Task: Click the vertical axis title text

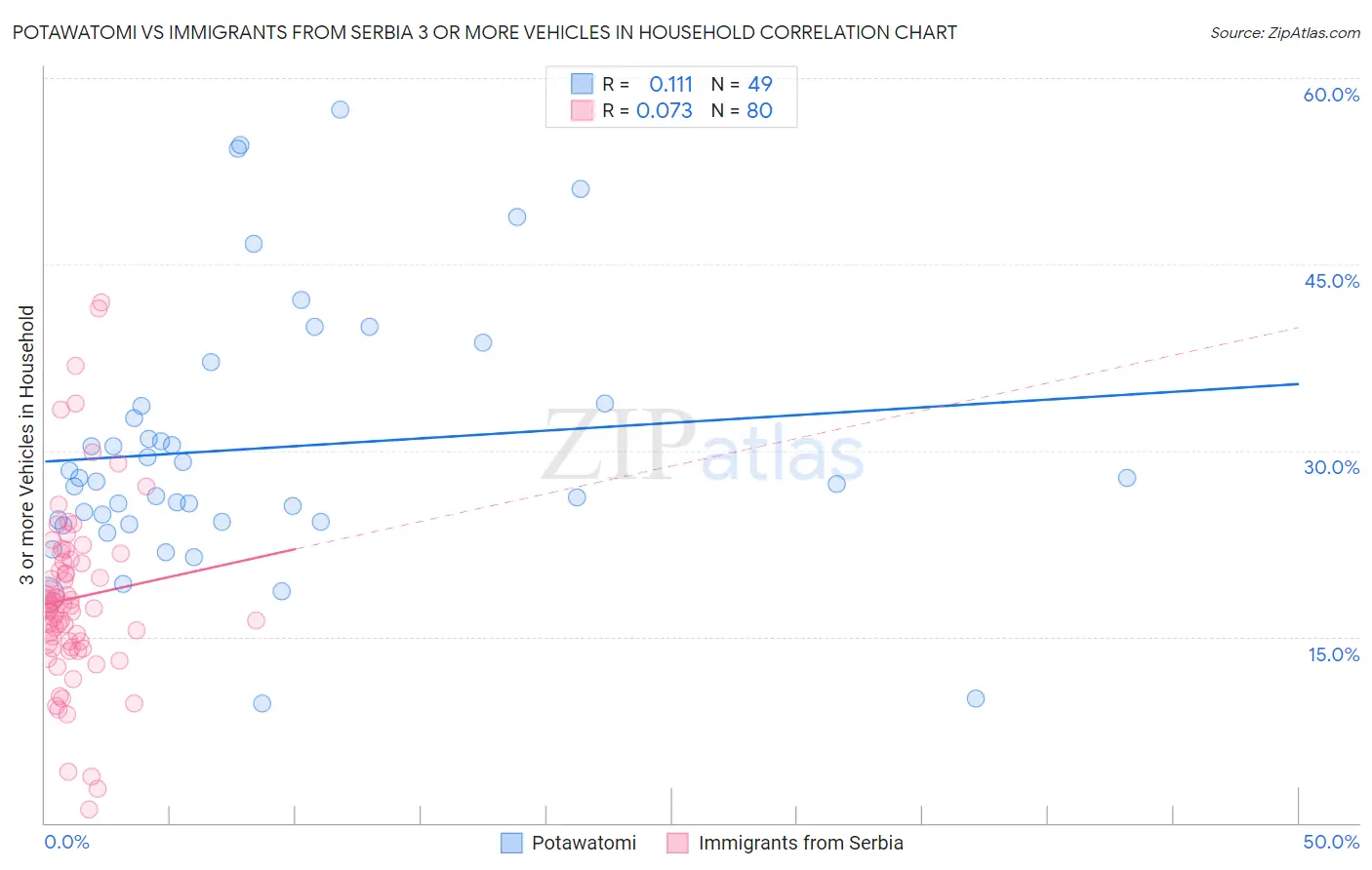Action: 26,445
